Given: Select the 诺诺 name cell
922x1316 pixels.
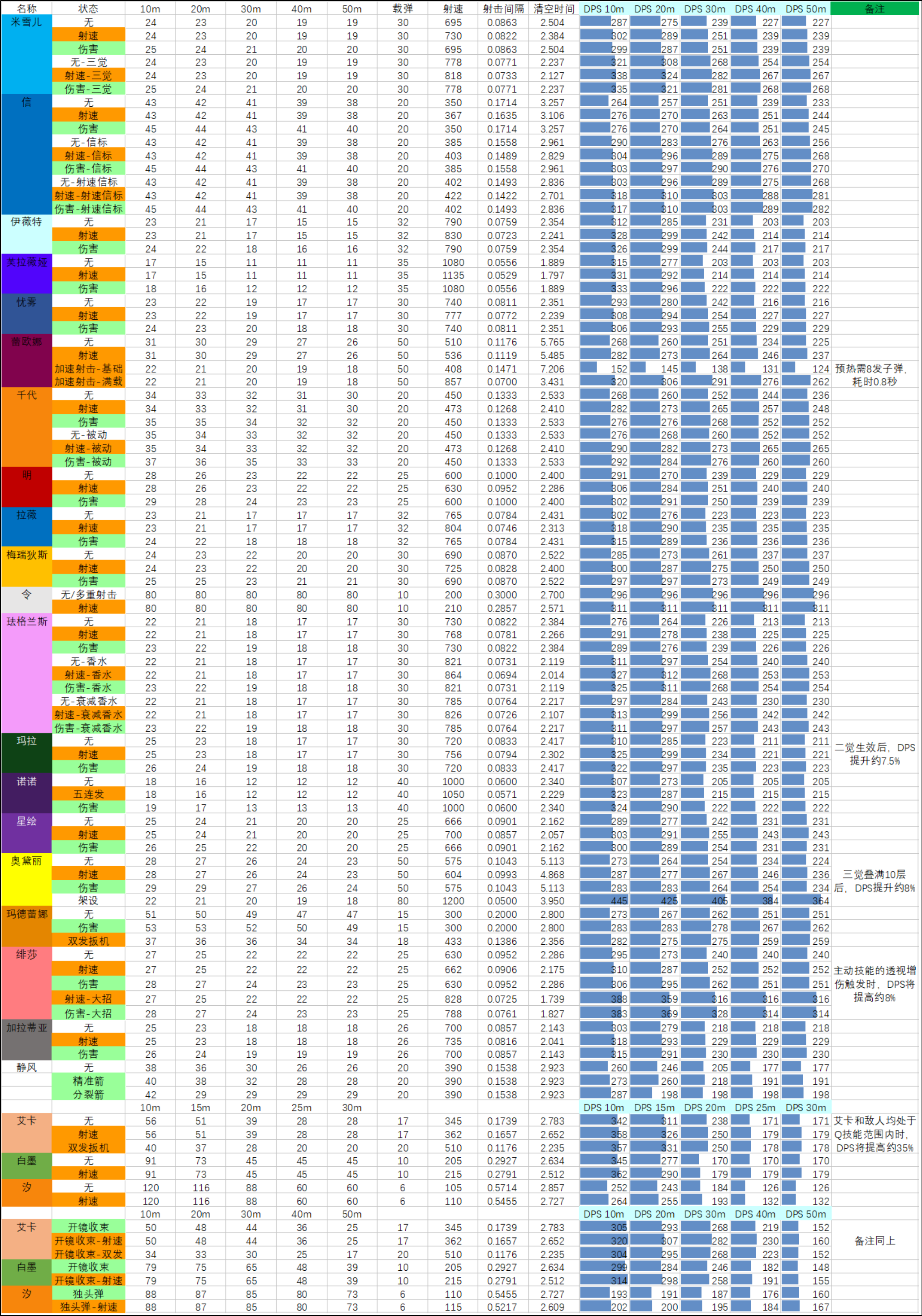Looking at the screenshot, I should click(x=26, y=794).
